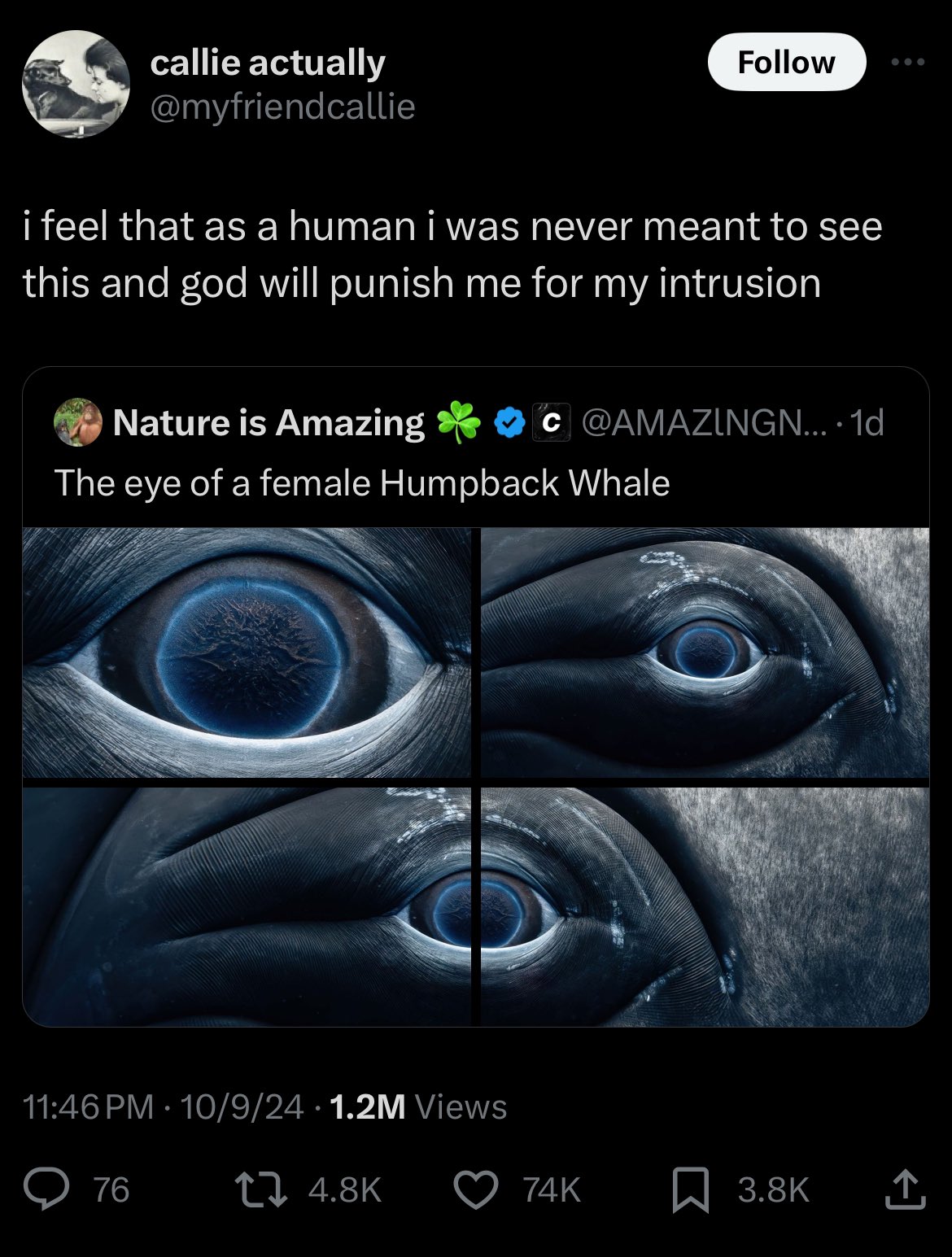This screenshot has height=1257, width=952.
Task: View the bottom-right whale eye photo
Action: (705, 906)
